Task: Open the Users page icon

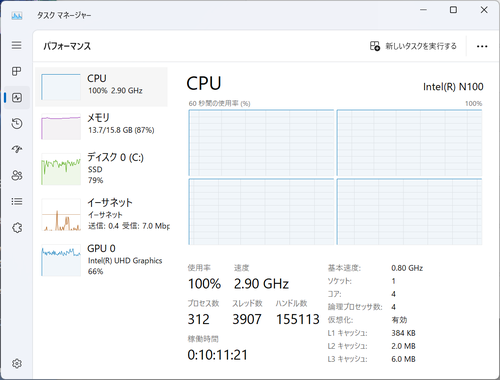Action: (17, 175)
